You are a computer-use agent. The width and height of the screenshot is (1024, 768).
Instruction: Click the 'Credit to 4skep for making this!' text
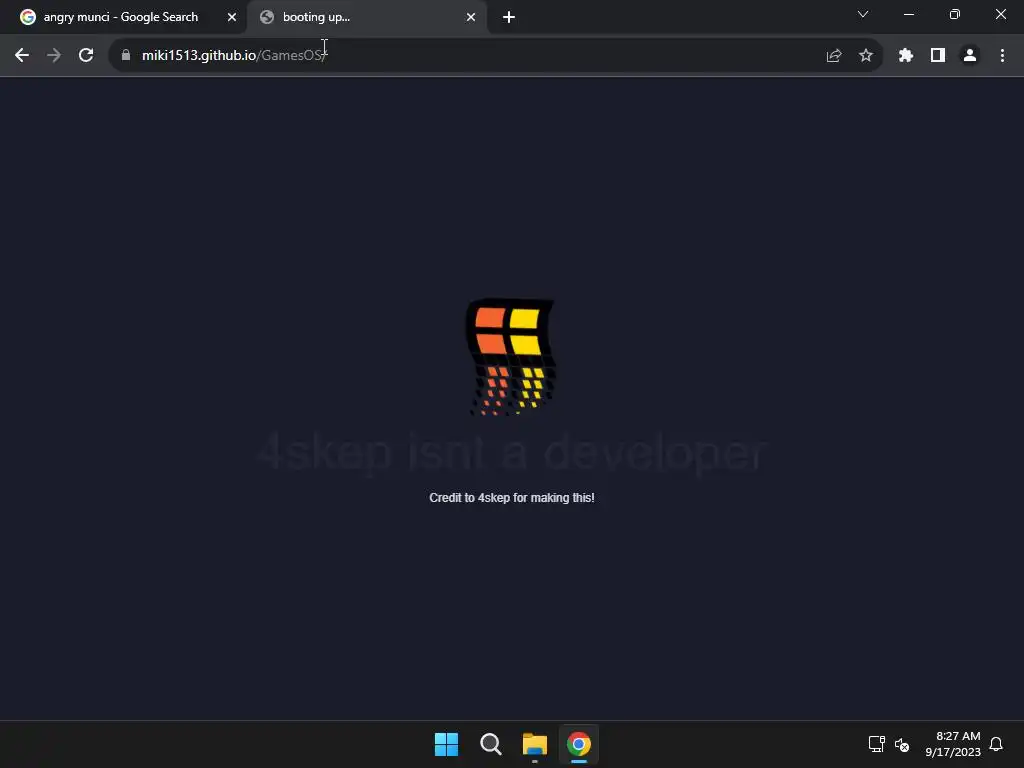(511, 498)
